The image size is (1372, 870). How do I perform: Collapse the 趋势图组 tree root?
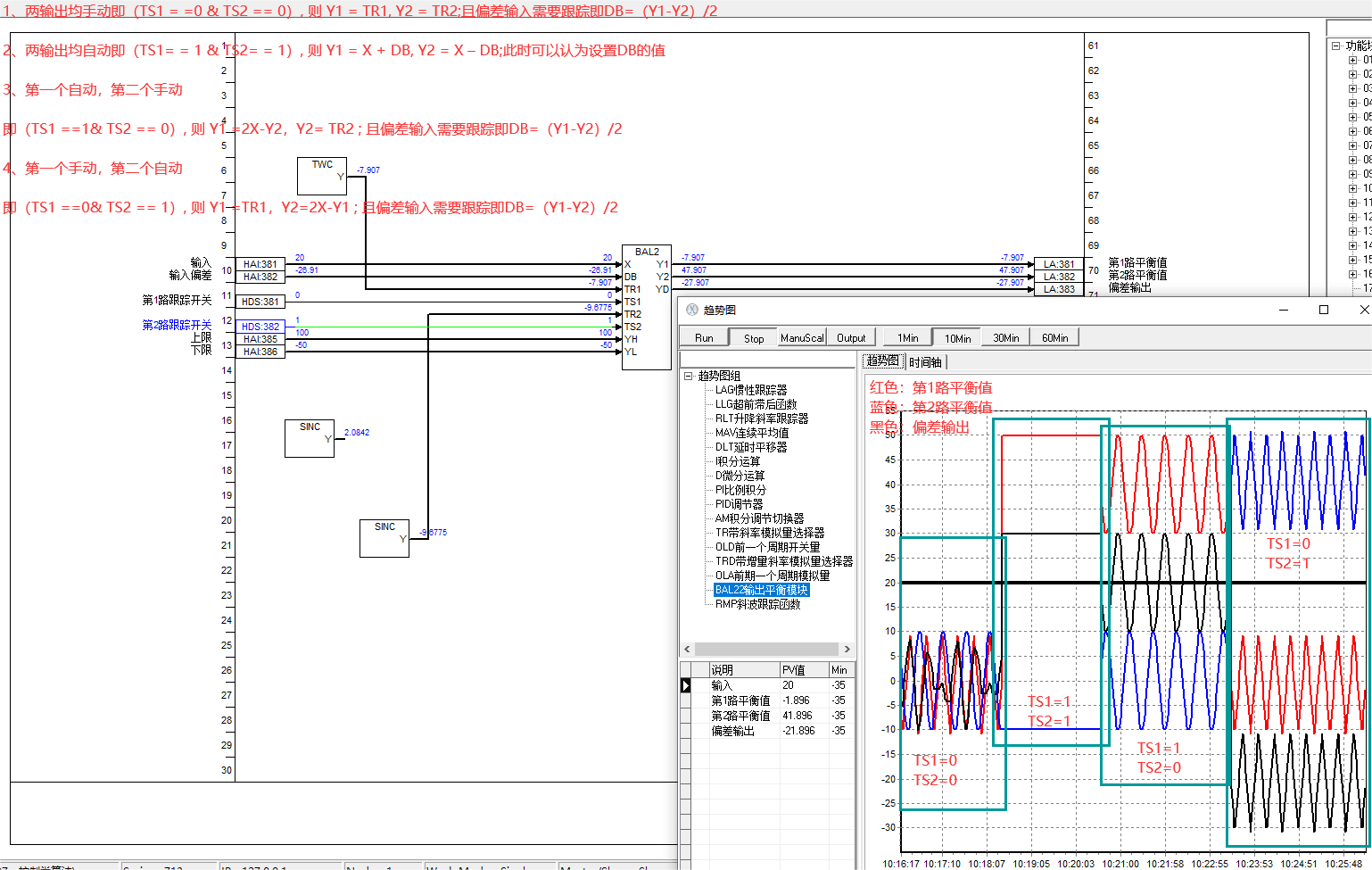pyautogui.click(x=689, y=376)
